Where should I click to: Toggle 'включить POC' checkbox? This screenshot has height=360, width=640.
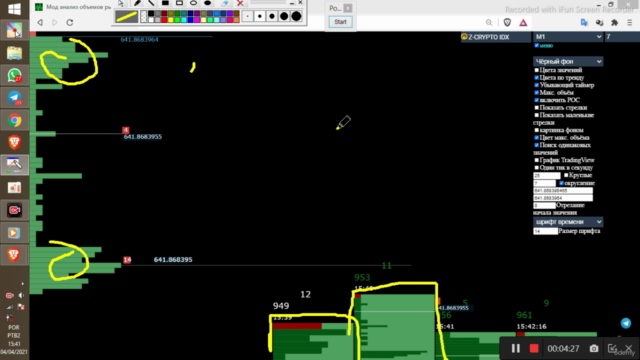pyautogui.click(x=537, y=100)
